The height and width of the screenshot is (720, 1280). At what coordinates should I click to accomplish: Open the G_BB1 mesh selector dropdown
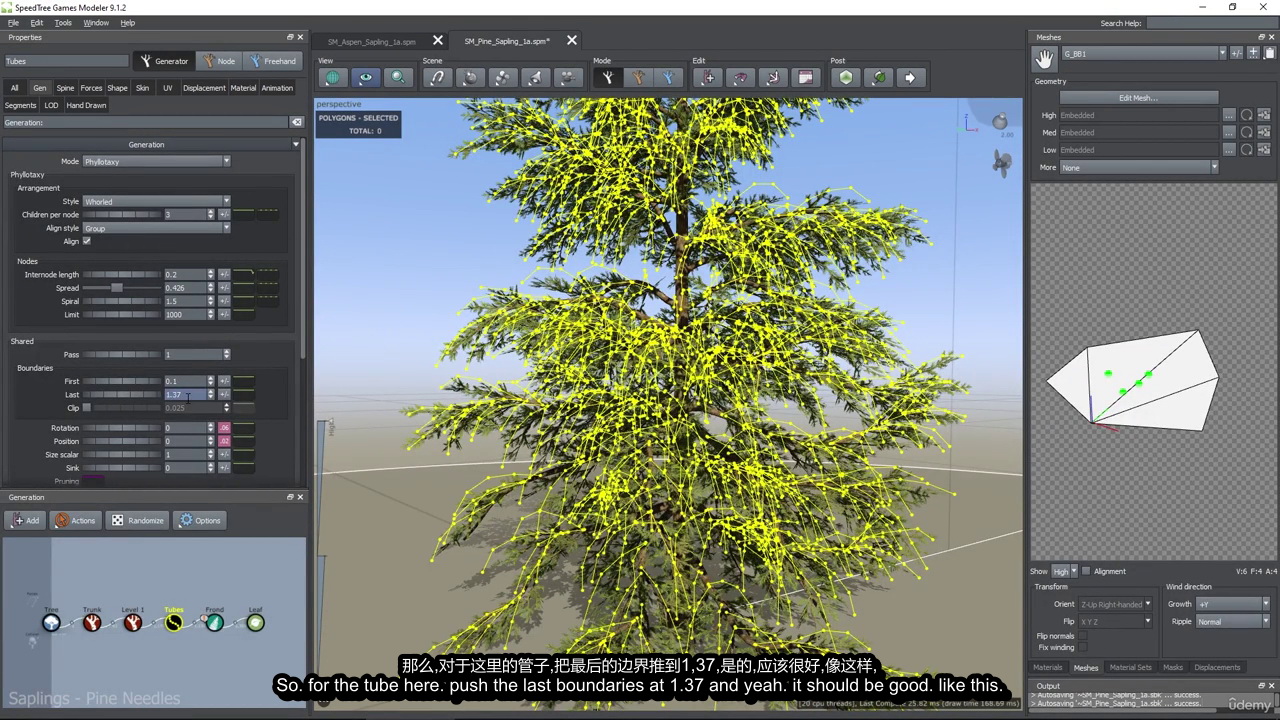[x=1143, y=53]
